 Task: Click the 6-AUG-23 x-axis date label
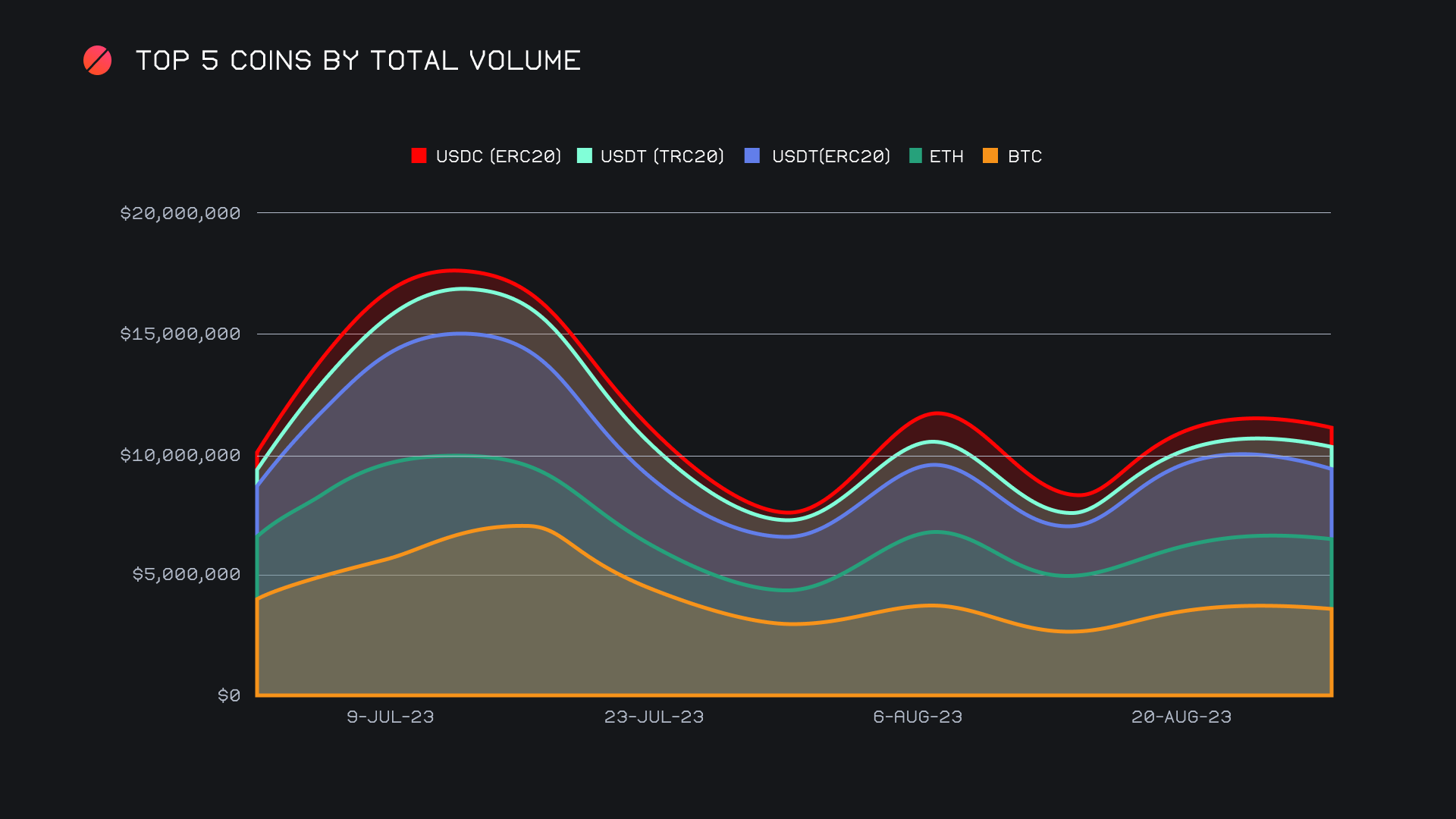tap(918, 717)
